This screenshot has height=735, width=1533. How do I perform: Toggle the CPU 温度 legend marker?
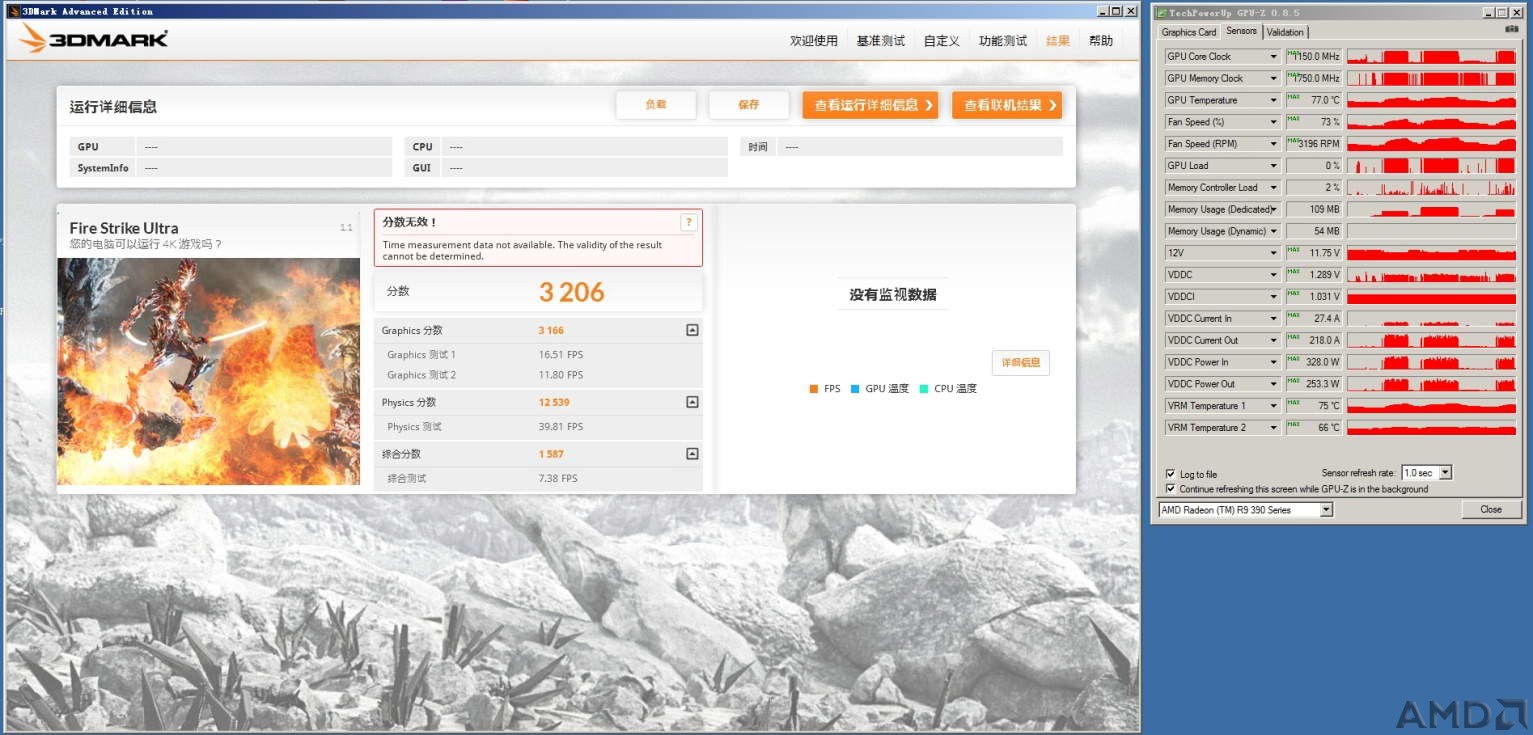click(924, 389)
